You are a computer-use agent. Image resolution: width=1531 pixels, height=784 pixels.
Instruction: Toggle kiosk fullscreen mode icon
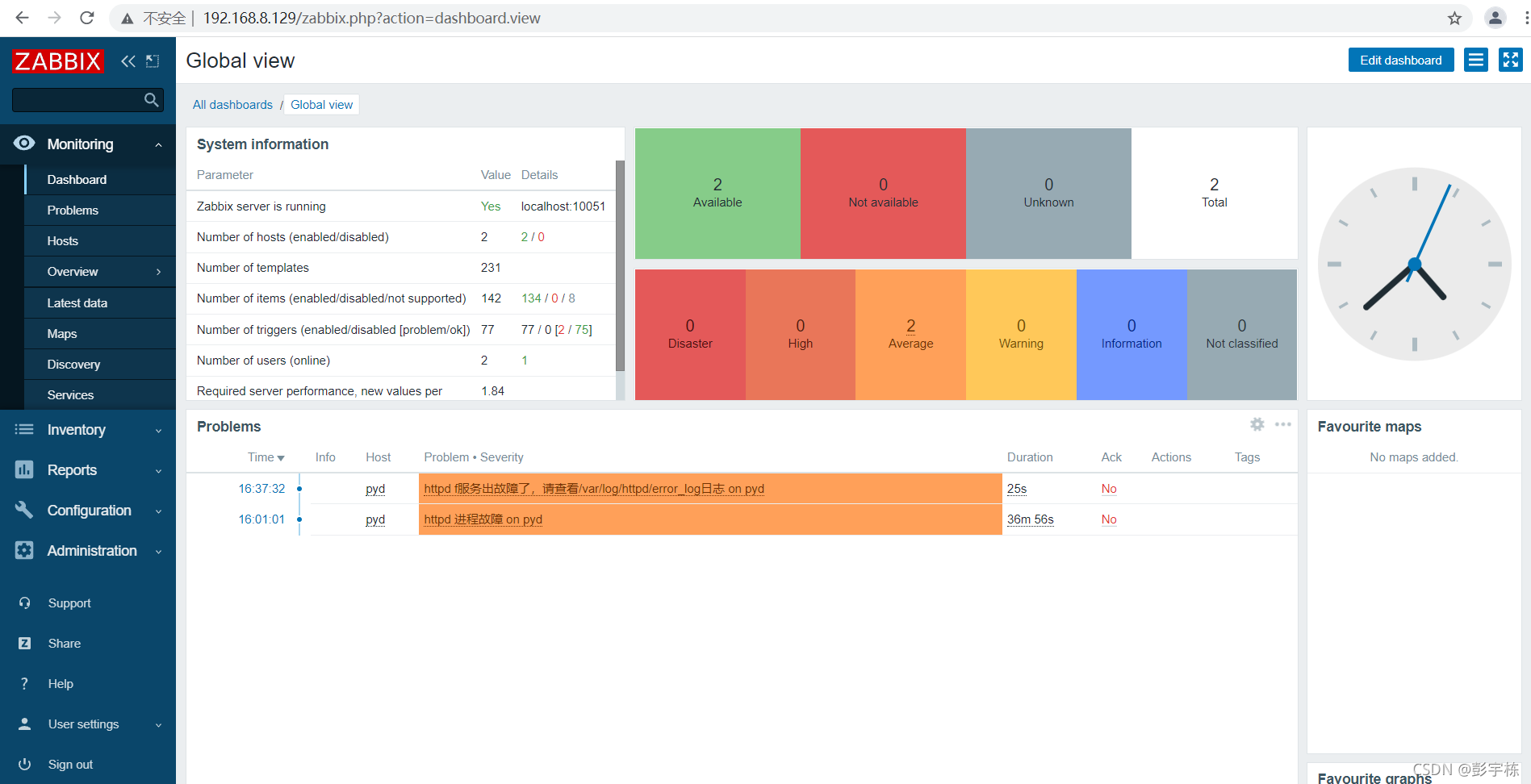[1511, 60]
